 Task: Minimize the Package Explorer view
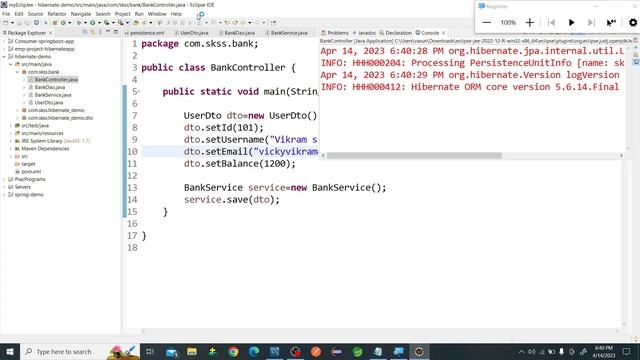[108, 32]
